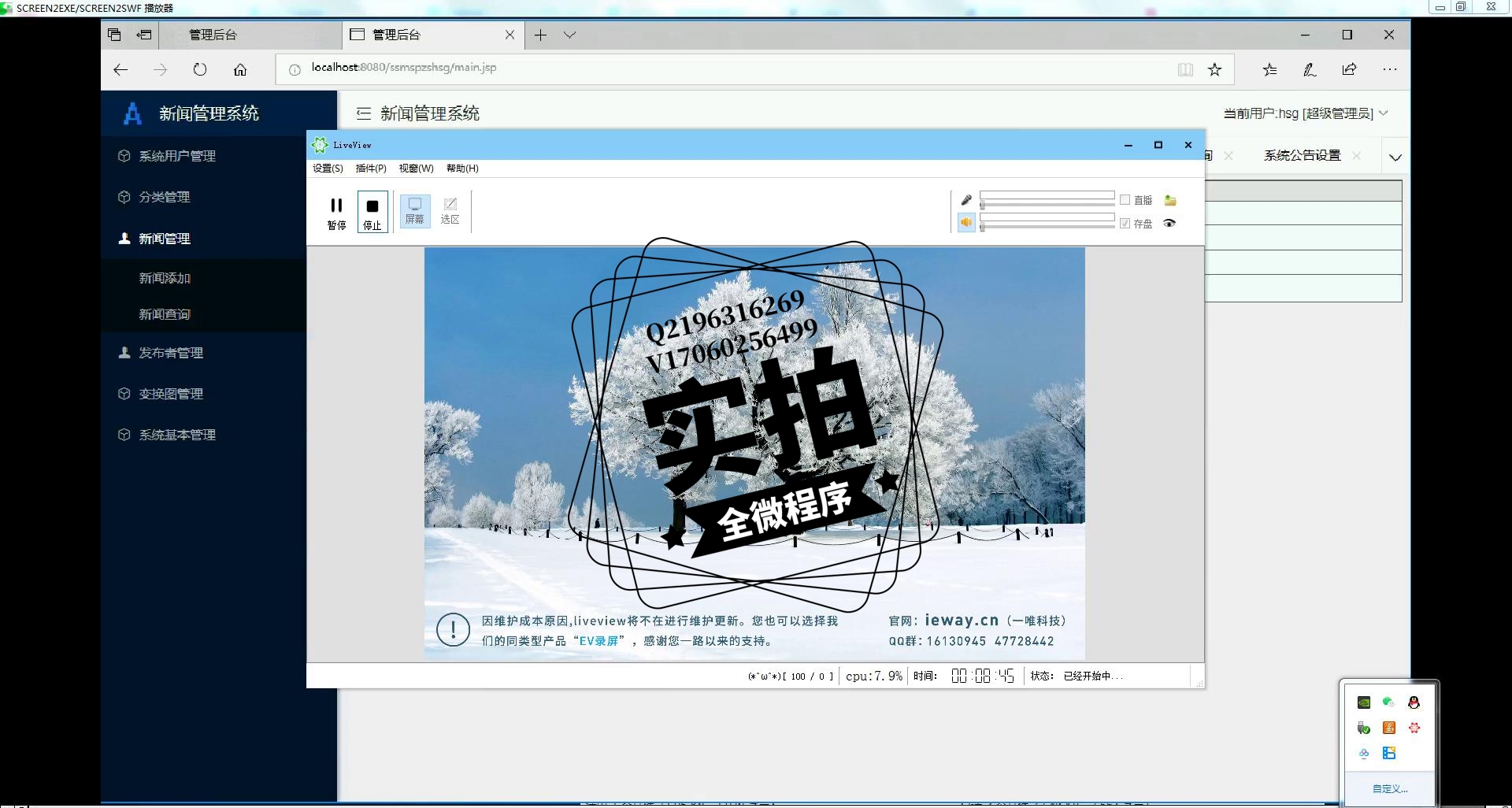Go to the browser home page
This screenshot has width=1512, height=808.
tap(240, 69)
